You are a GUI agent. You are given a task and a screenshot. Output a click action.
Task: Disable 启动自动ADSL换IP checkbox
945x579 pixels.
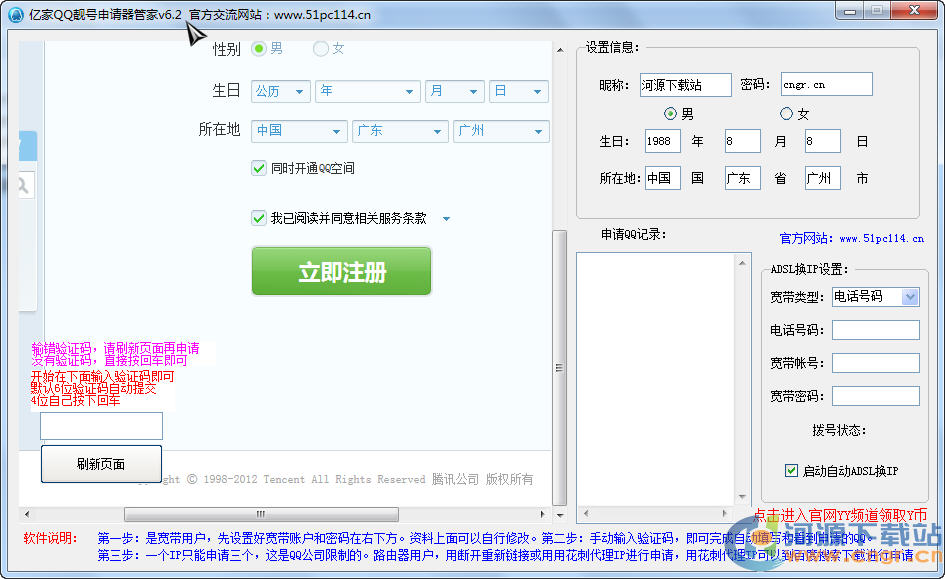pyautogui.click(x=792, y=470)
